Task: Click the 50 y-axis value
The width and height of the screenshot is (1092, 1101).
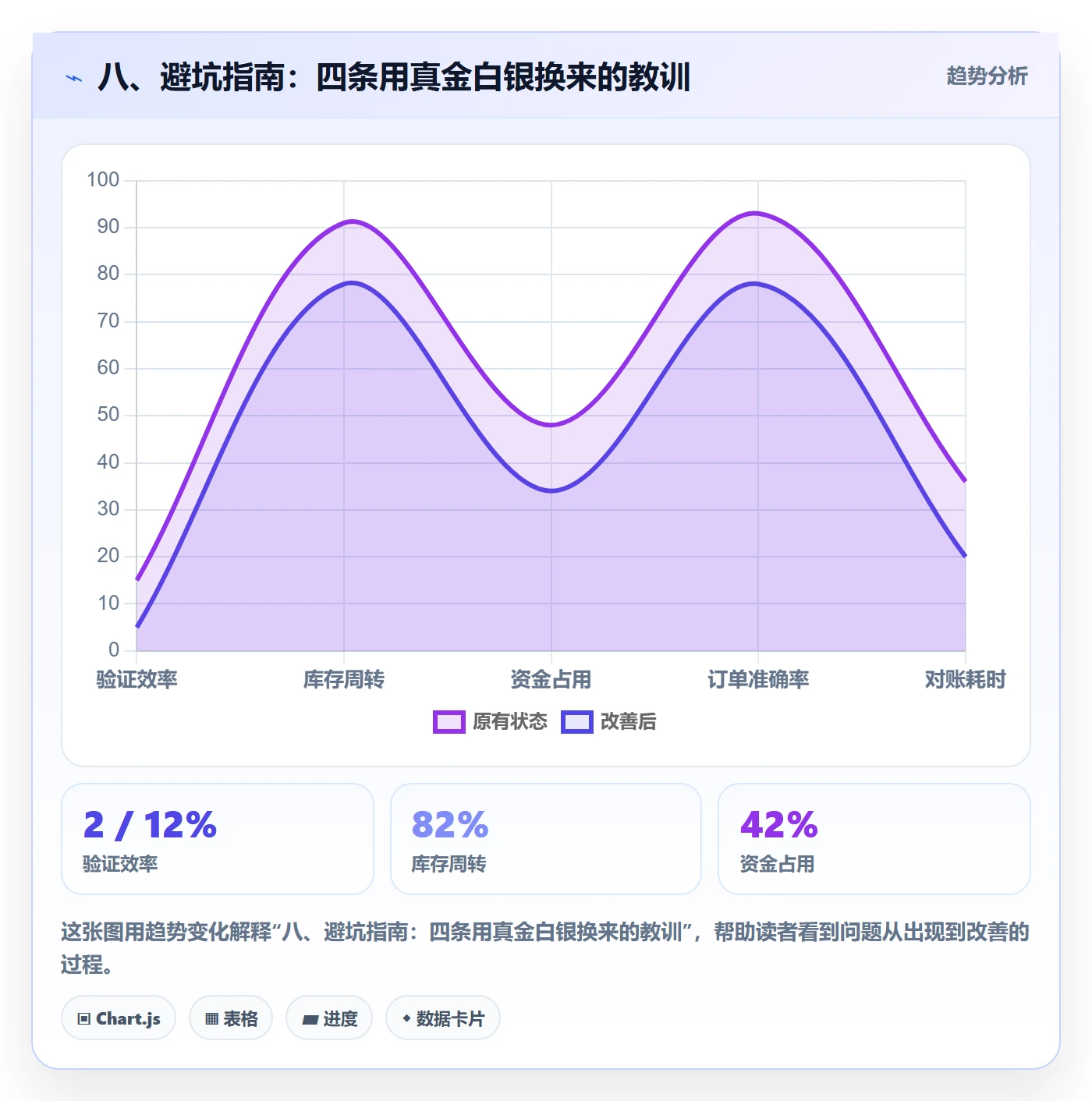Action: point(108,415)
